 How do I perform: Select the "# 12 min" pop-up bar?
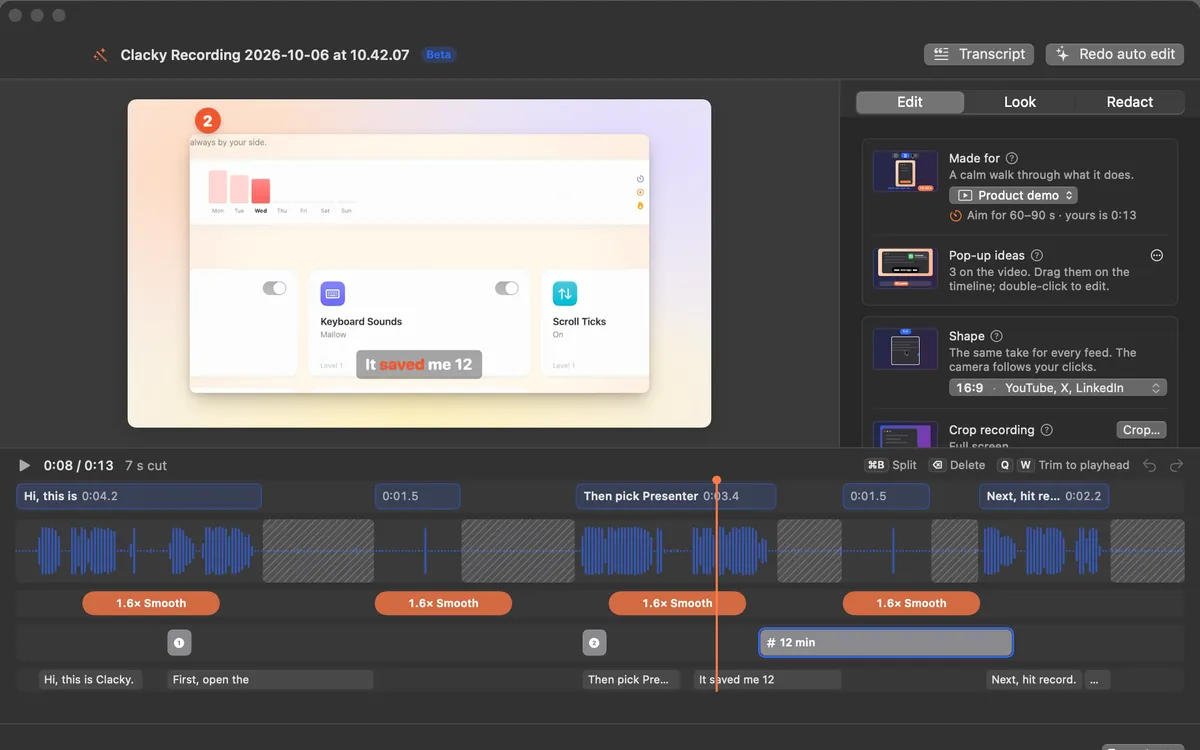pos(886,643)
